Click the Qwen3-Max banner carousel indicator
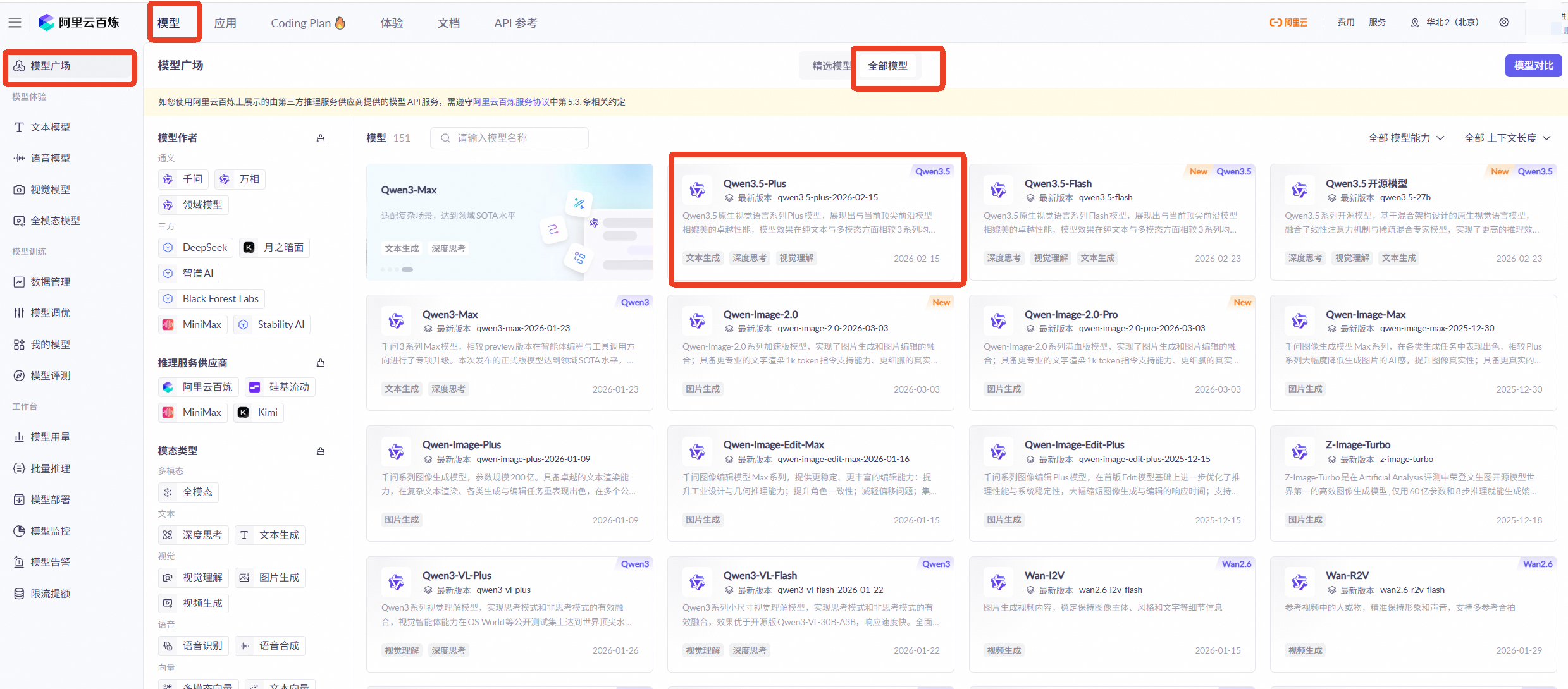The height and width of the screenshot is (689, 1568). pos(407,270)
